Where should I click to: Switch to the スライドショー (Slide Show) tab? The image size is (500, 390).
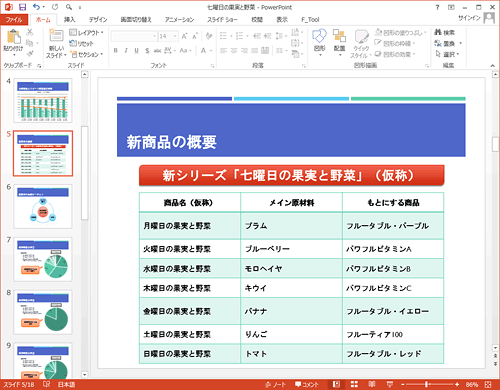[x=222, y=20]
